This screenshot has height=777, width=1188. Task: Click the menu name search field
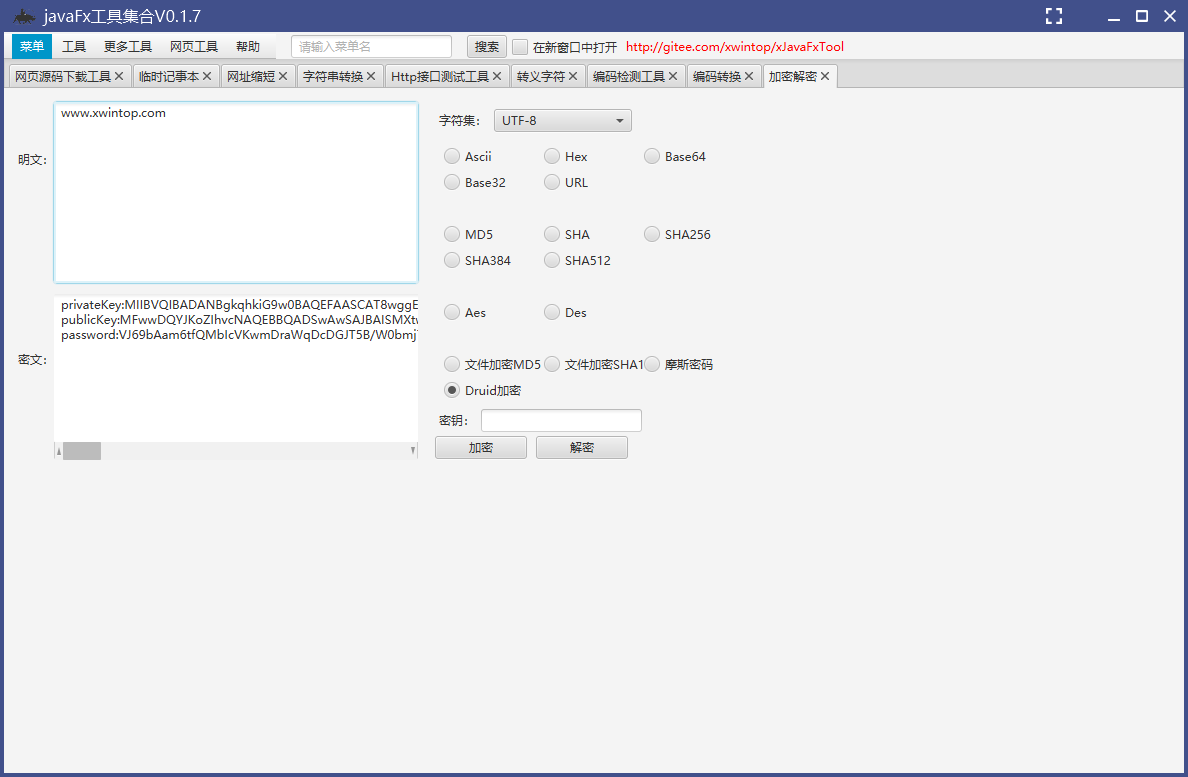tap(371, 47)
